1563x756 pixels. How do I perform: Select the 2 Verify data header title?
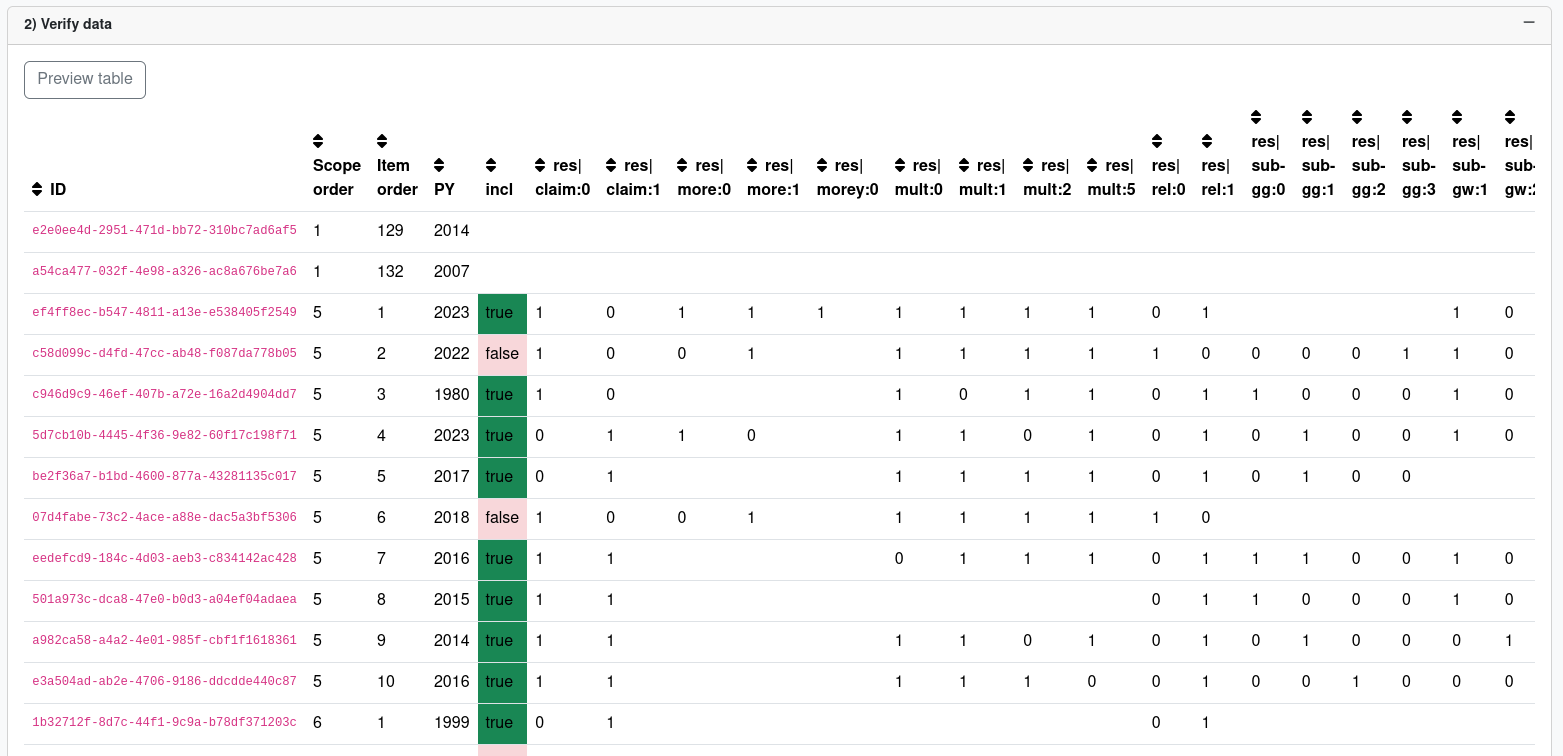tap(68, 24)
